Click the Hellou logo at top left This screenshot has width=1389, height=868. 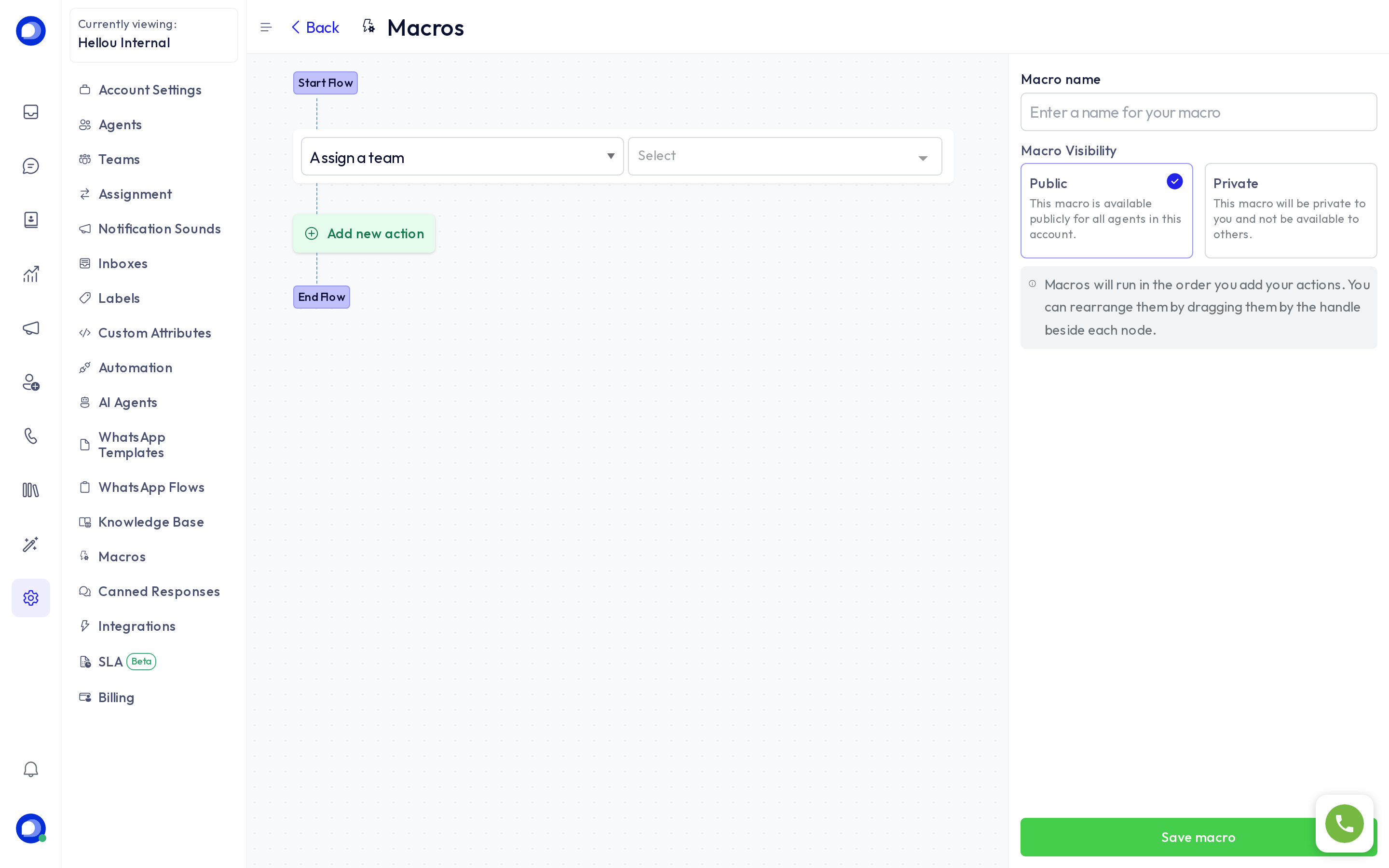pyautogui.click(x=30, y=30)
